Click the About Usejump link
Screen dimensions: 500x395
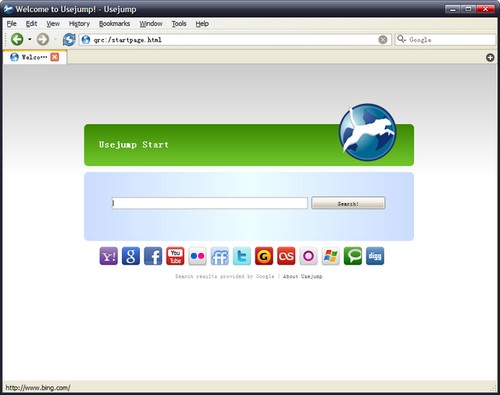(x=303, y=276)
